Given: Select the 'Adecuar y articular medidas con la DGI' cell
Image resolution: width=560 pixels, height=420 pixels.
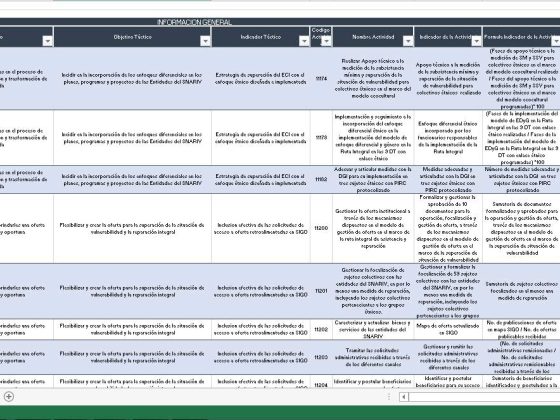Looking at the screenshot, I should coord(373,179).
